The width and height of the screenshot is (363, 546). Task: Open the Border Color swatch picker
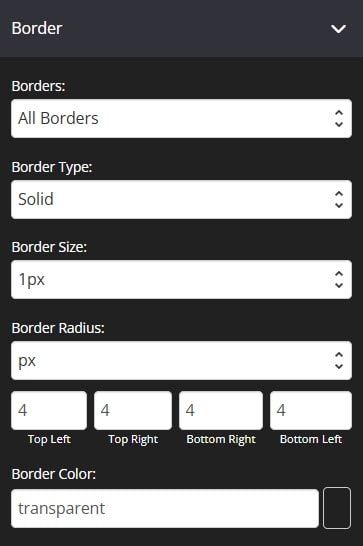337,508
